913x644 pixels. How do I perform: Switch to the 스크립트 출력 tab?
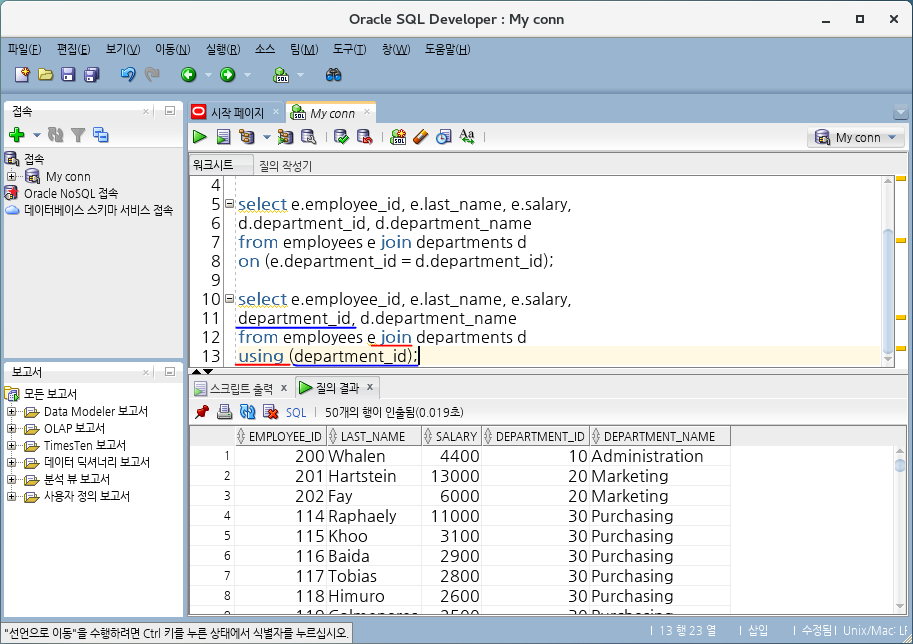[241, 388]
